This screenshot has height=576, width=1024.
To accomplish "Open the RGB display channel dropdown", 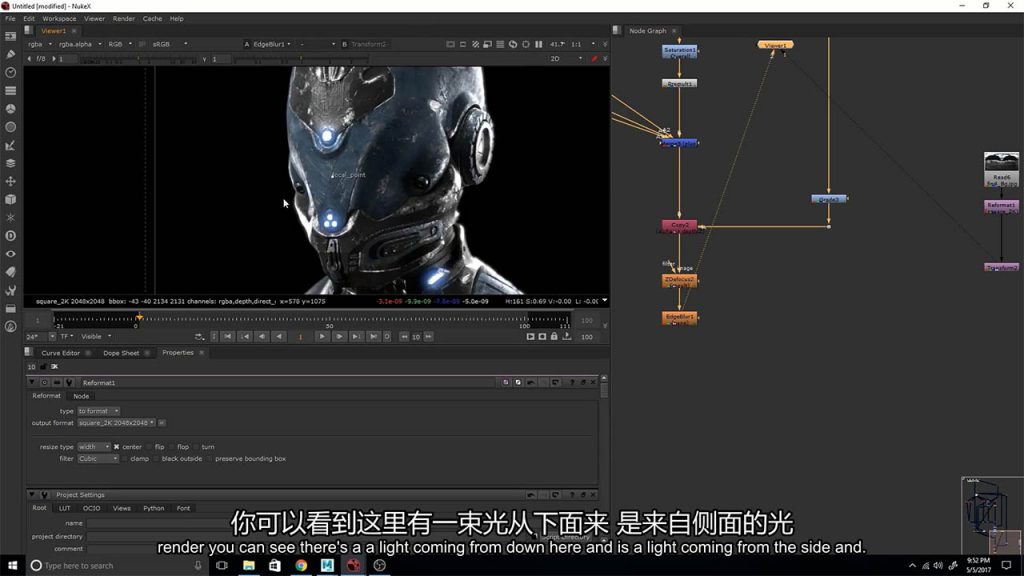I will pyautogui.click(x=120, y=44).
